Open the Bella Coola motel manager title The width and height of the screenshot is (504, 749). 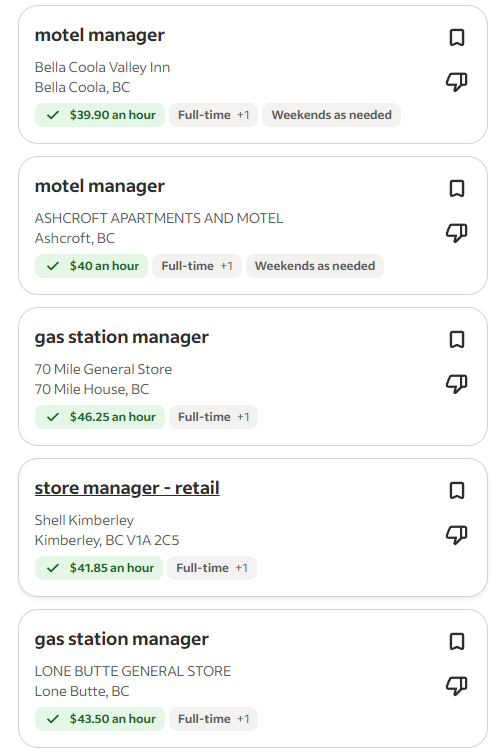99,35
